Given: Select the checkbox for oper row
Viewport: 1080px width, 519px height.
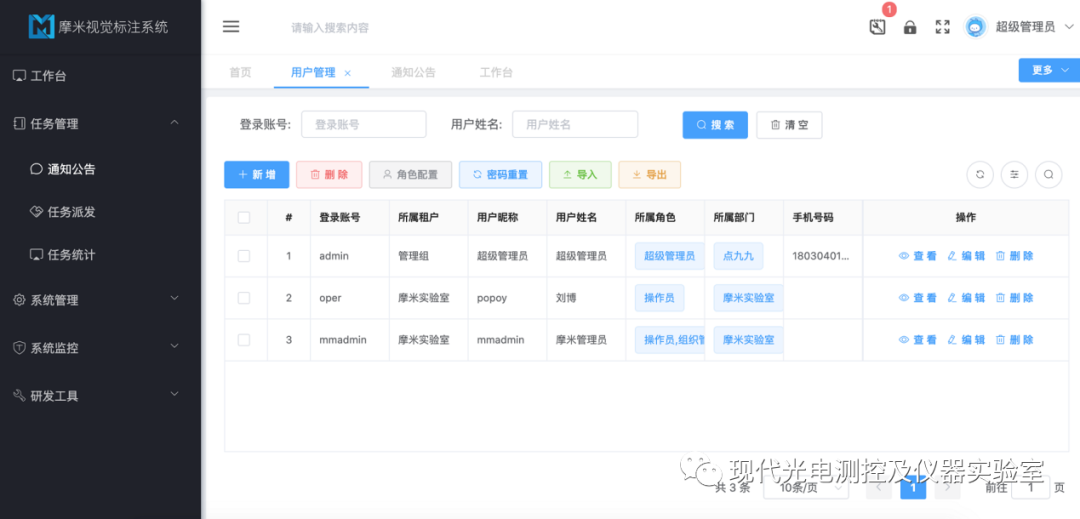Looking at the screenshot, I should [x=244, y=298].
